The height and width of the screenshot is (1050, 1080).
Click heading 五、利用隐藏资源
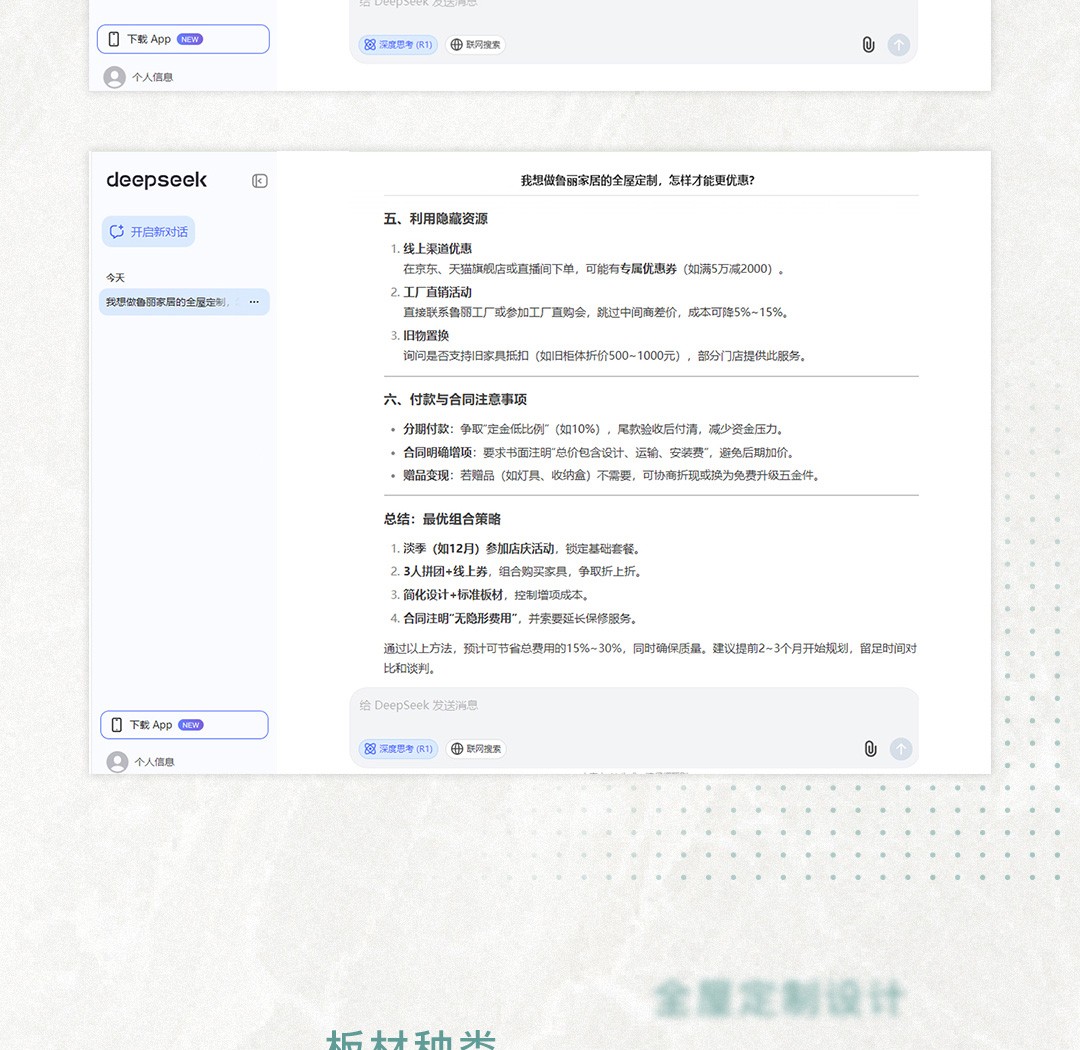point(436,218)
